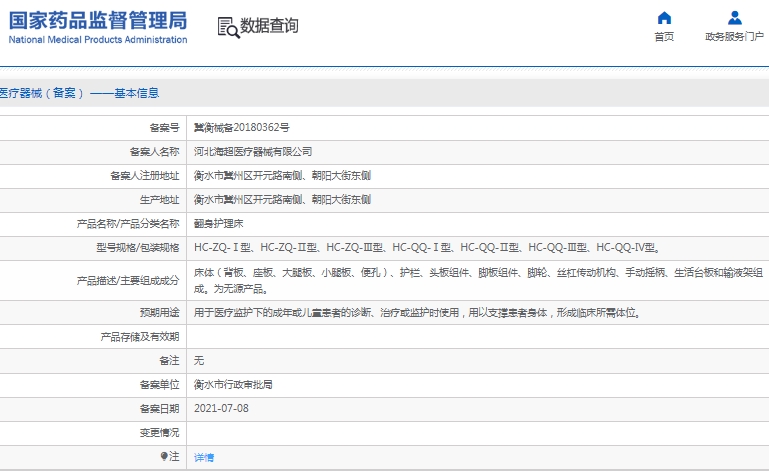Click the 备注 value 无
The image size is (769, 475).
[x=199, y=361]
